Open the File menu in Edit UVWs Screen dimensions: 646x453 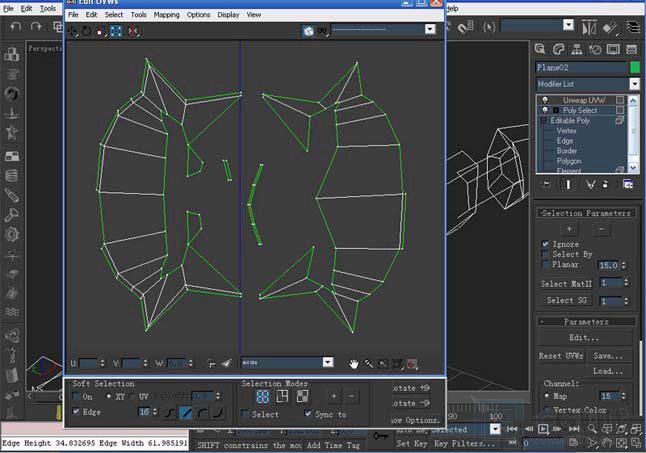click(73, 14)
